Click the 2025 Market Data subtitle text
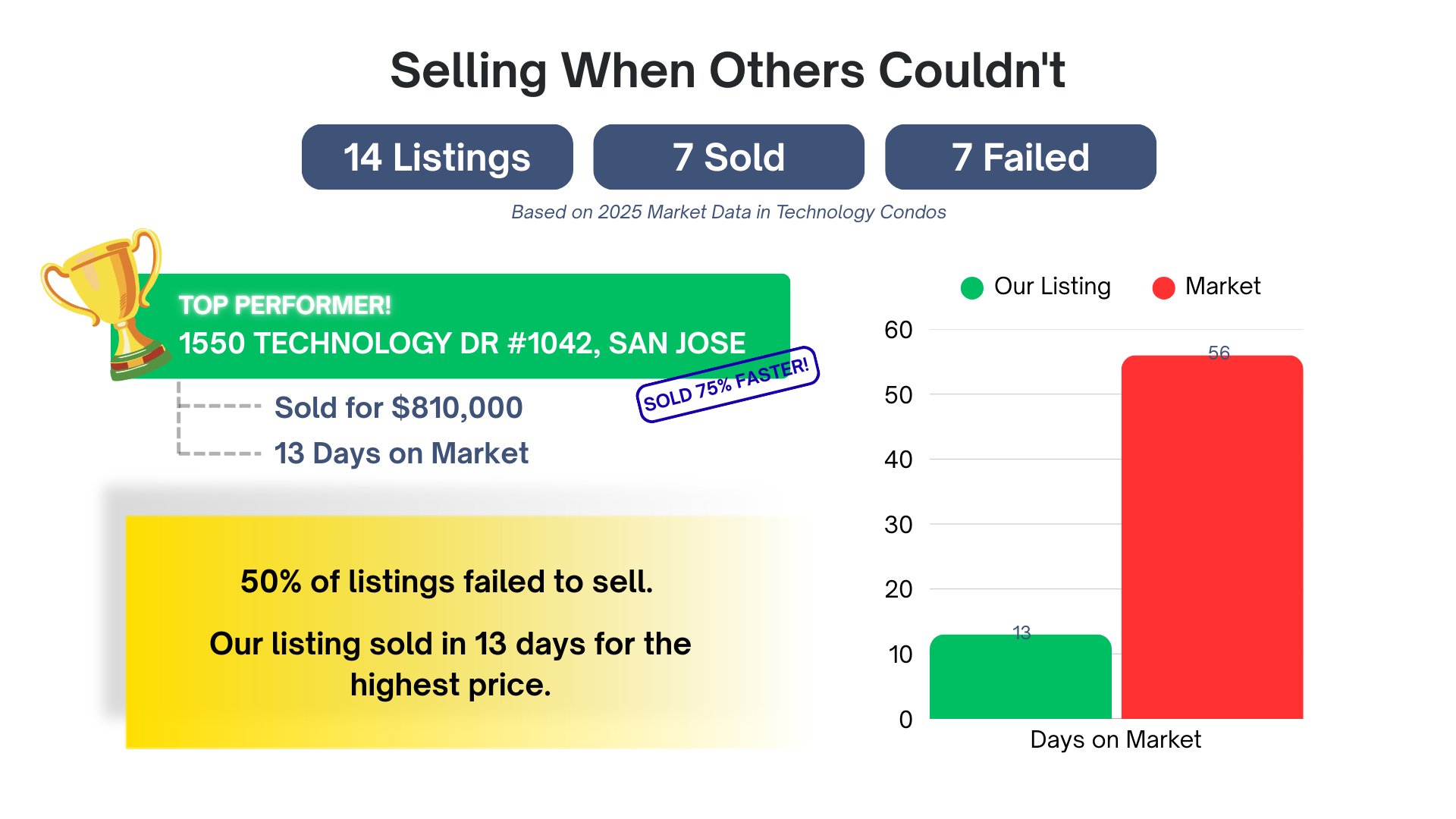The image size is (1456, 819). tap(728, 212)
